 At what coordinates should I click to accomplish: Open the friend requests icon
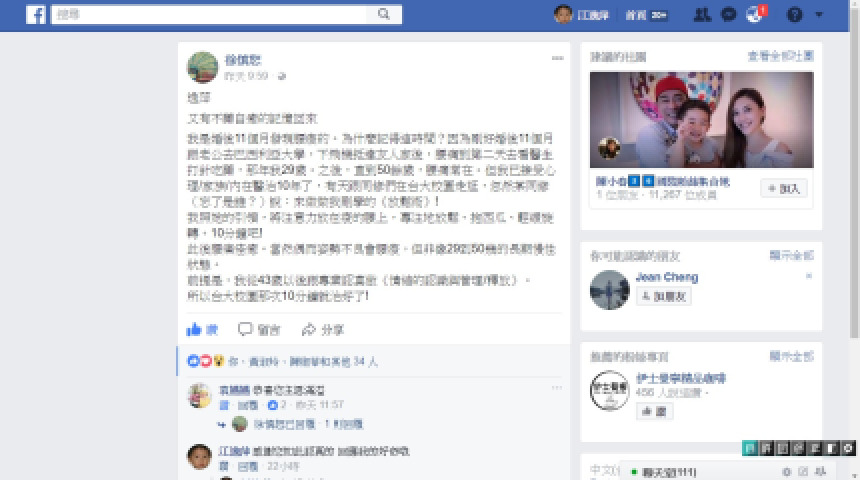(x=702, y=15)
